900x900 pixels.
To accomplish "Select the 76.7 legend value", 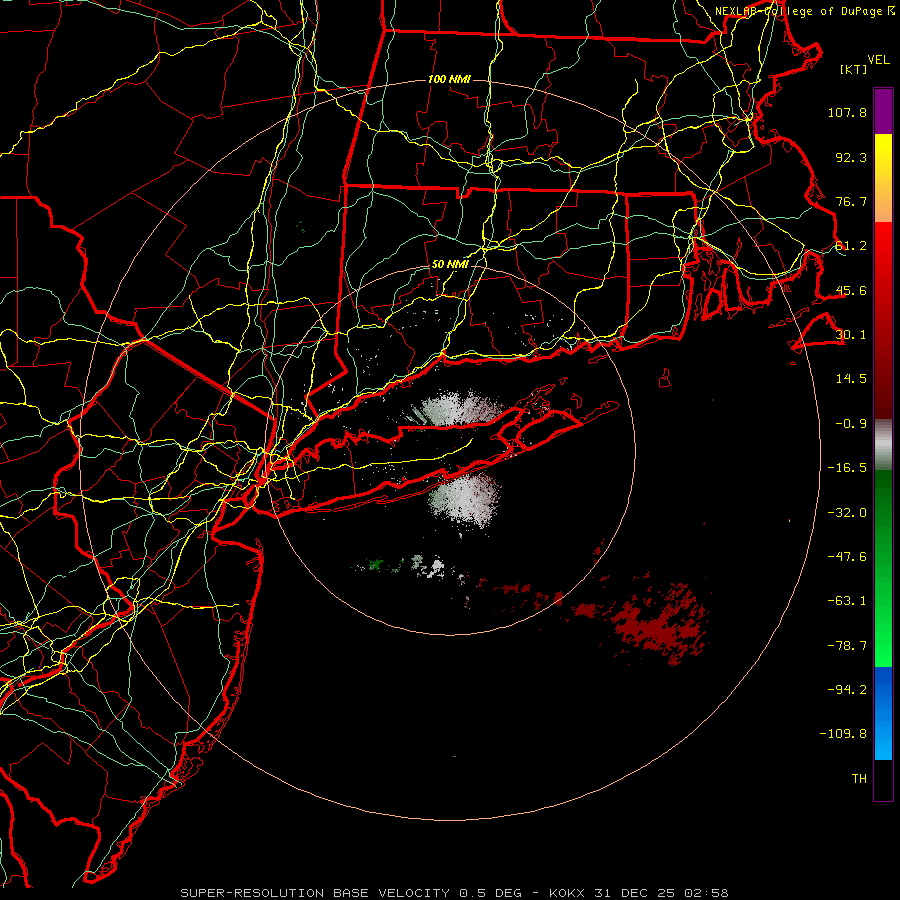I will click(x=851, y=201).
